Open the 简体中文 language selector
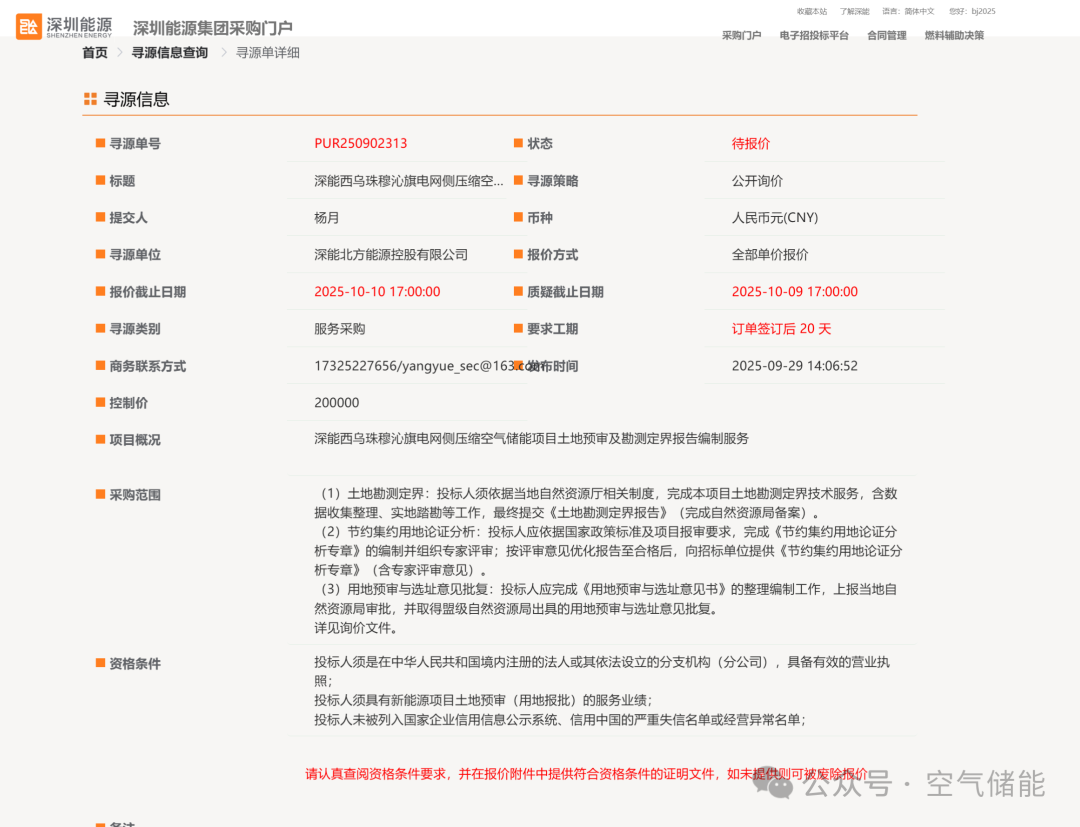1080x827 pixels. (x=919, y=12)
